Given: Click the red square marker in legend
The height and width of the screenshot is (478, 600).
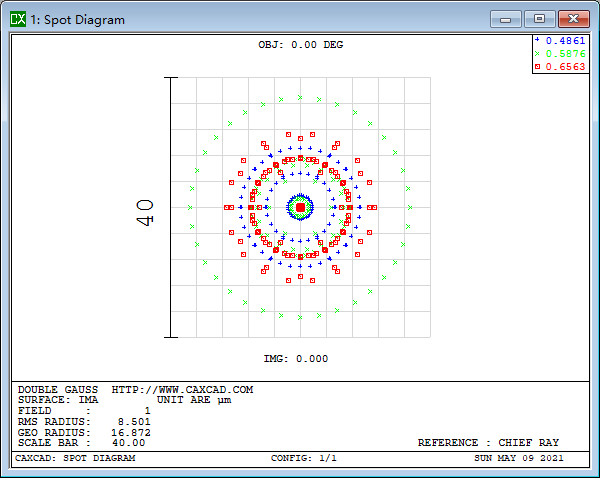Looking at the screenshot, I should pos(537,67).
